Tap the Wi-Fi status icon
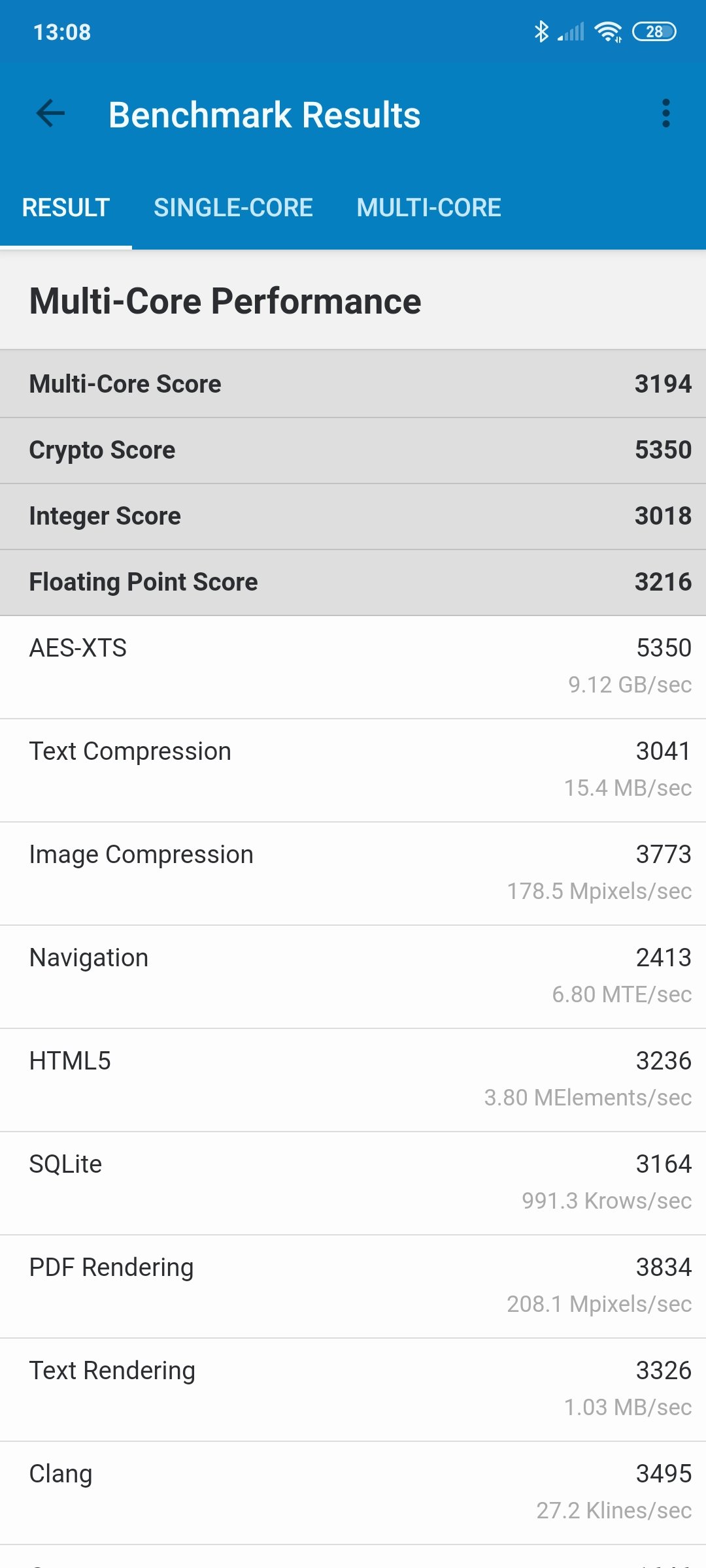The image size is (706, 1568). (x=608, y=31)
